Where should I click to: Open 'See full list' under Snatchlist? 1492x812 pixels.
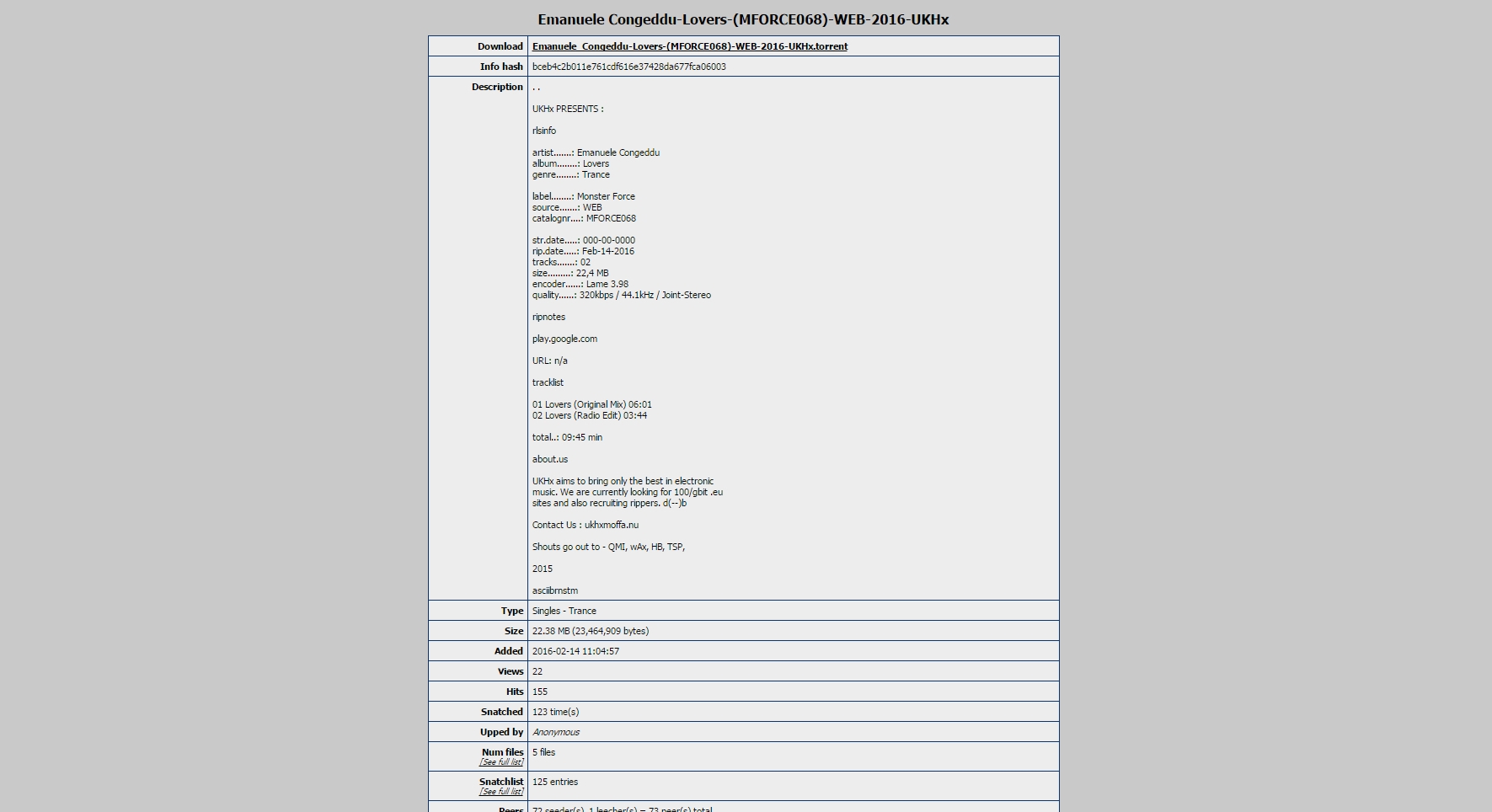point(501,792)
